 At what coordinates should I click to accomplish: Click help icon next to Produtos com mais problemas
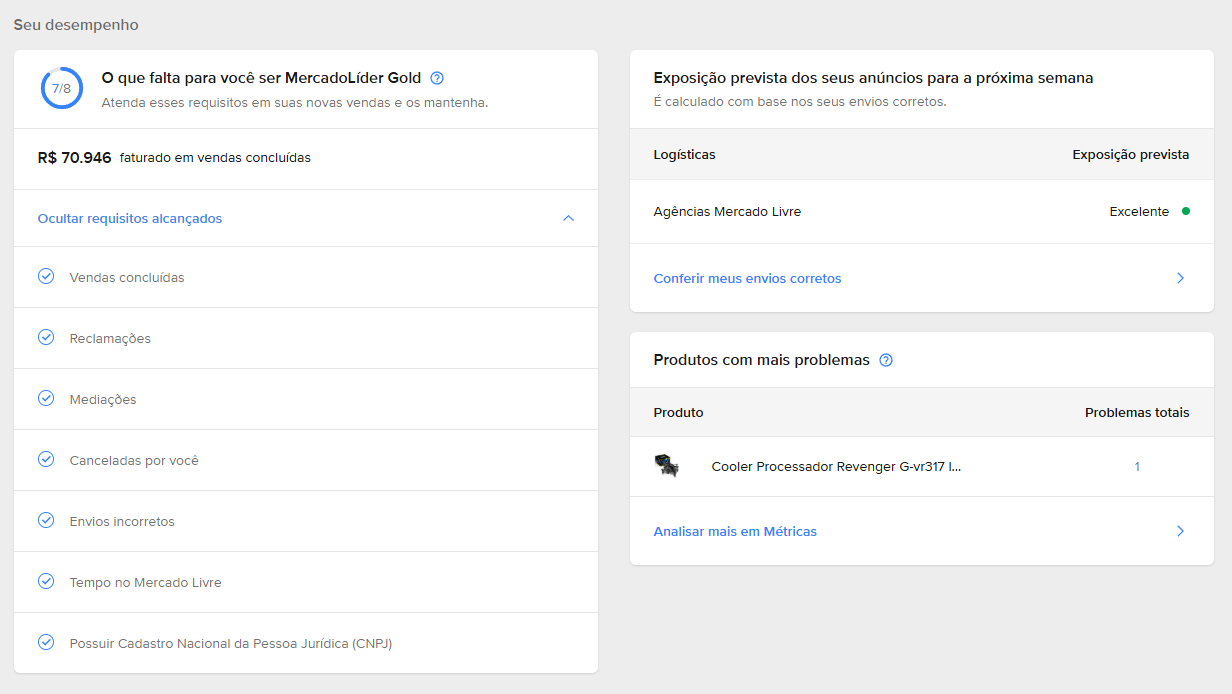point(885,360)
